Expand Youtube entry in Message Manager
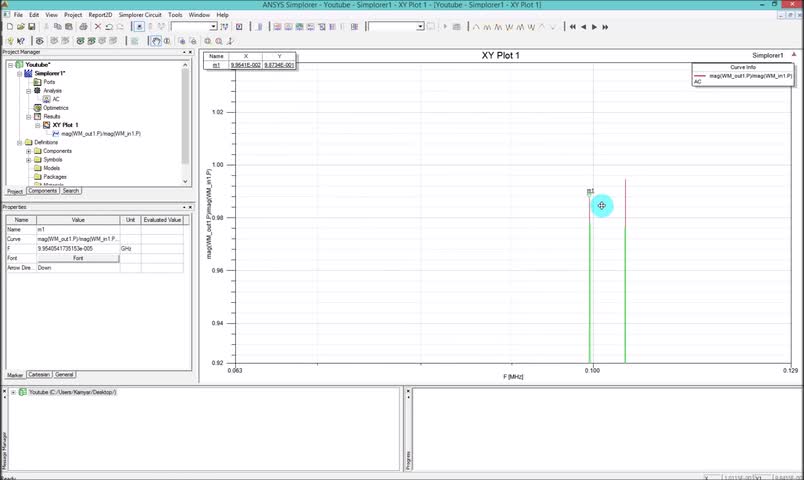This screenshot has height=480, width=804. [x=13, y=392]
